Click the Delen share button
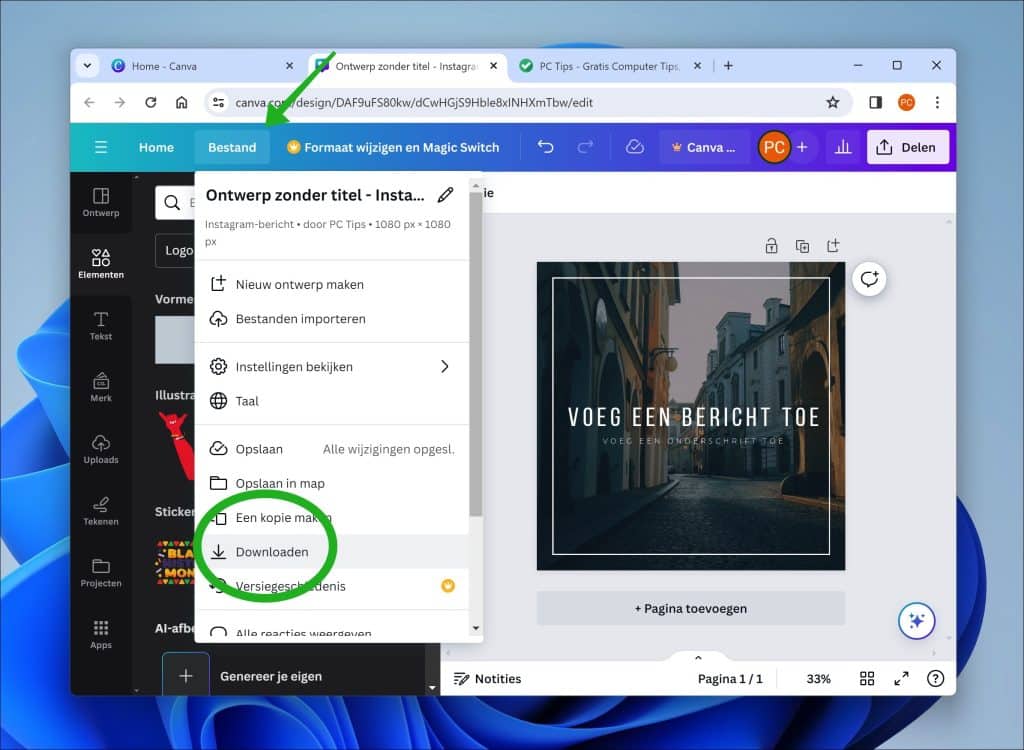This screenshot has width=1024, height=750. click(908, 147)
